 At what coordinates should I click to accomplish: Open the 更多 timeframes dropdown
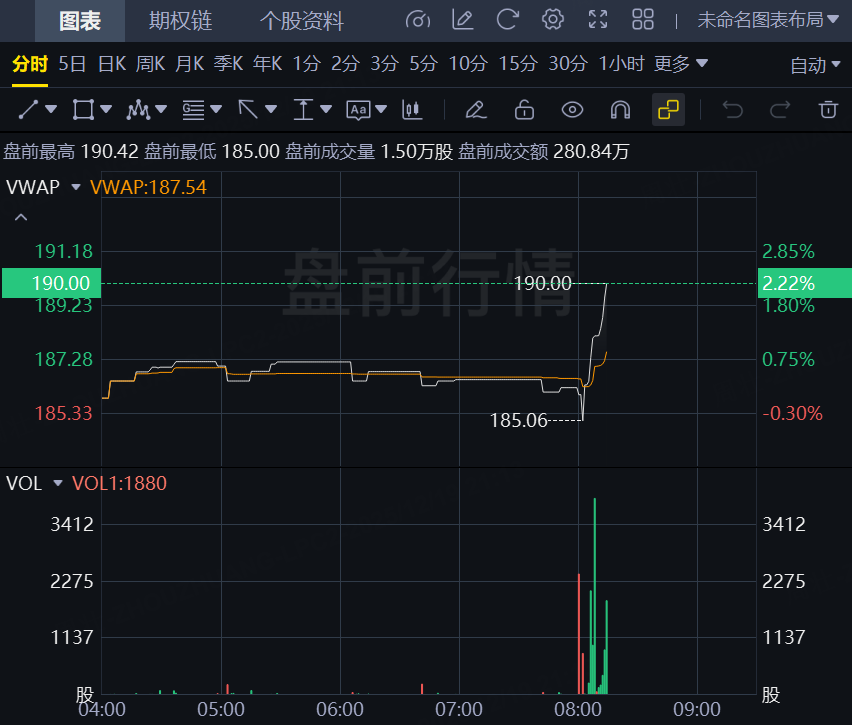[x=680, y=64]
